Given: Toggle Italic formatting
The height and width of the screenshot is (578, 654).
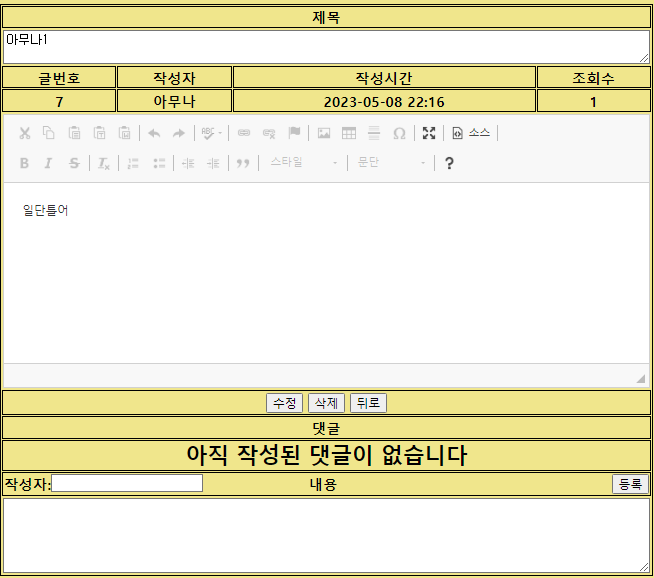Looking at the screenshot, I should click(x=49, y=163).
